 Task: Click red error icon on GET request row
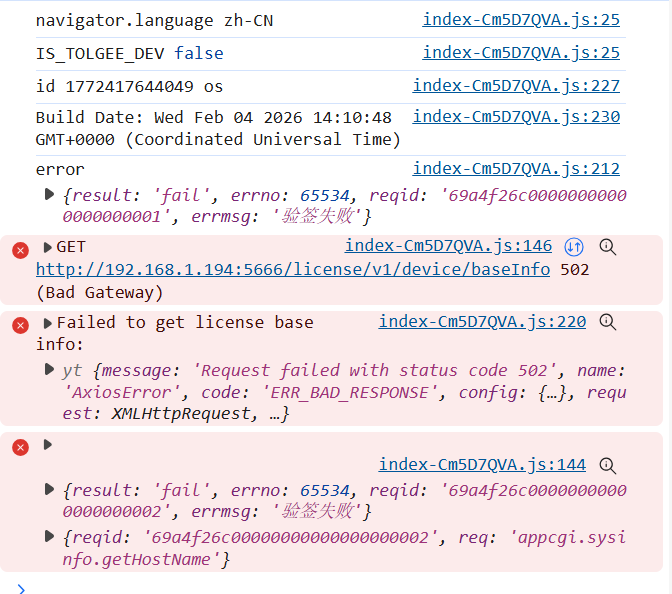click(20, 249)
